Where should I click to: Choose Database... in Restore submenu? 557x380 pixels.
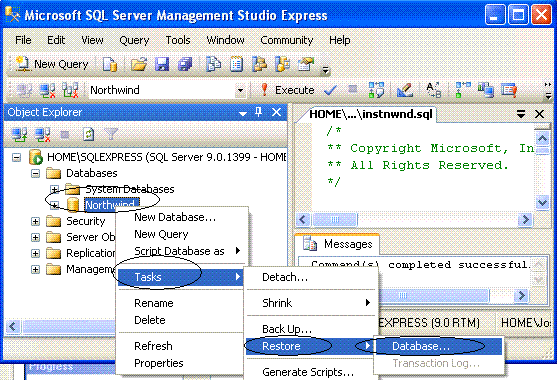click(x=438, y=346)
